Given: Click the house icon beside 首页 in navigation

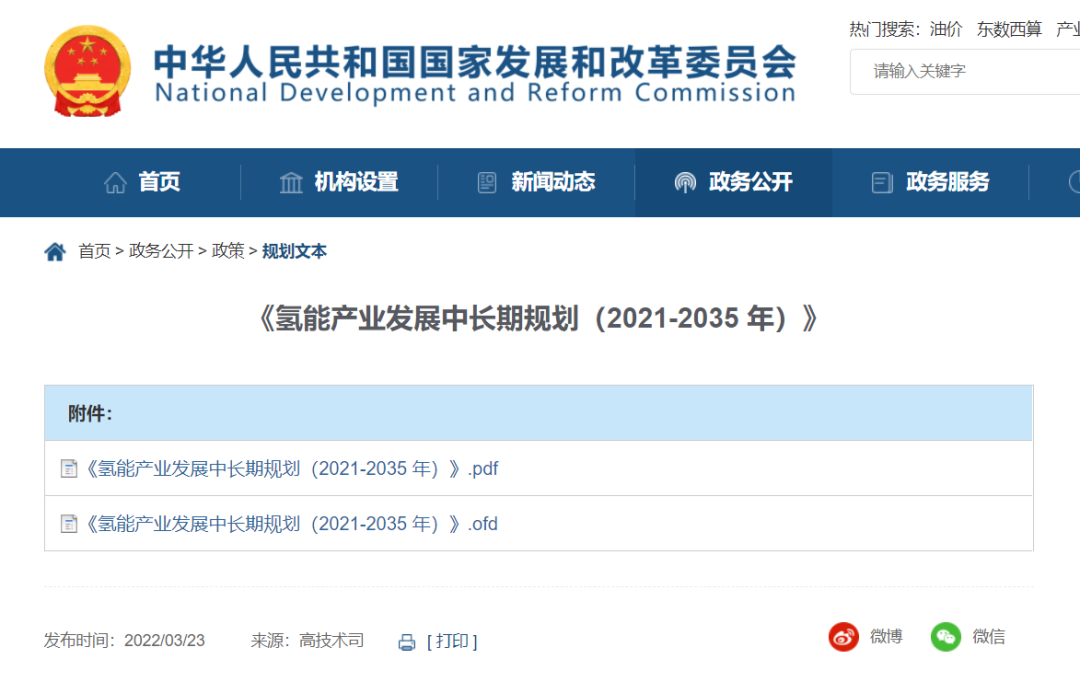Looking at the screenshot, I should 116,183.
